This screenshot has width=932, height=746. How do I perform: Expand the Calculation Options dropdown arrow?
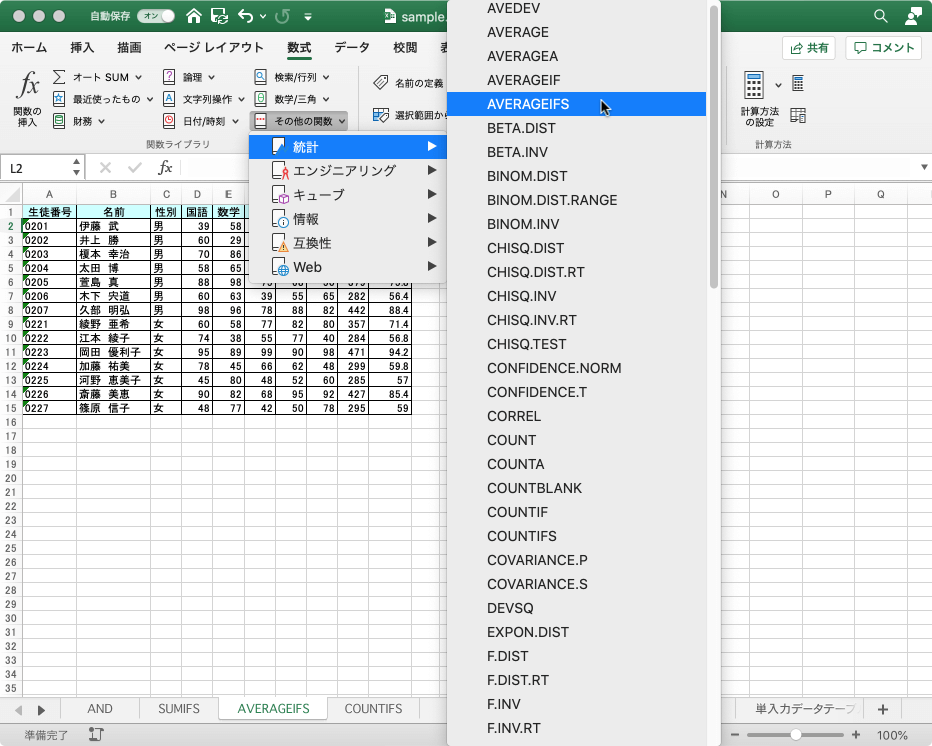point(778,85)
